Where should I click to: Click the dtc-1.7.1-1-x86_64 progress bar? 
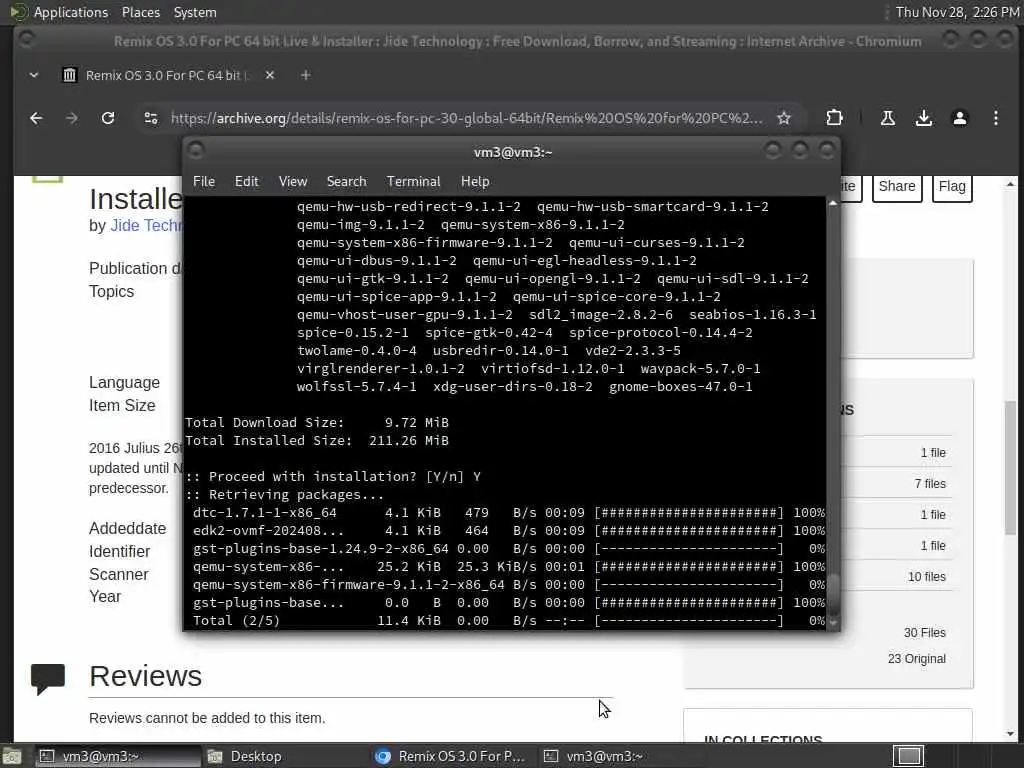click(x=689, y=513)
